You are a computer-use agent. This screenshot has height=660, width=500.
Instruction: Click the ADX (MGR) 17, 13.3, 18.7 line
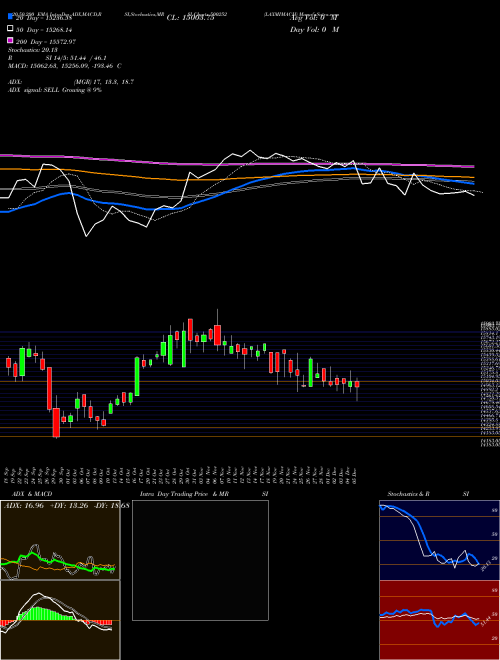71,82
